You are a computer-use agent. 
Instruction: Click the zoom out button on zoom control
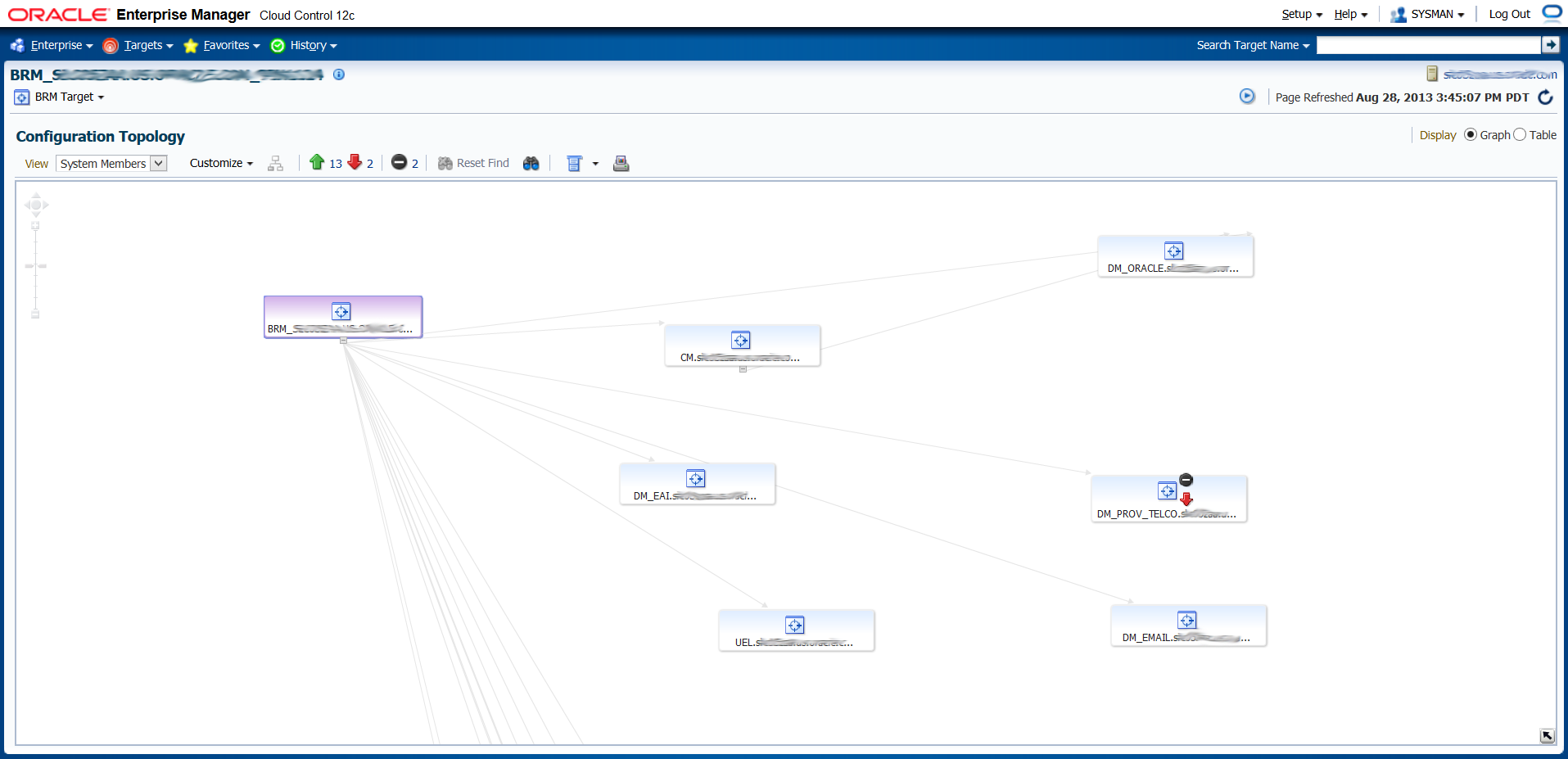[35, 314]
